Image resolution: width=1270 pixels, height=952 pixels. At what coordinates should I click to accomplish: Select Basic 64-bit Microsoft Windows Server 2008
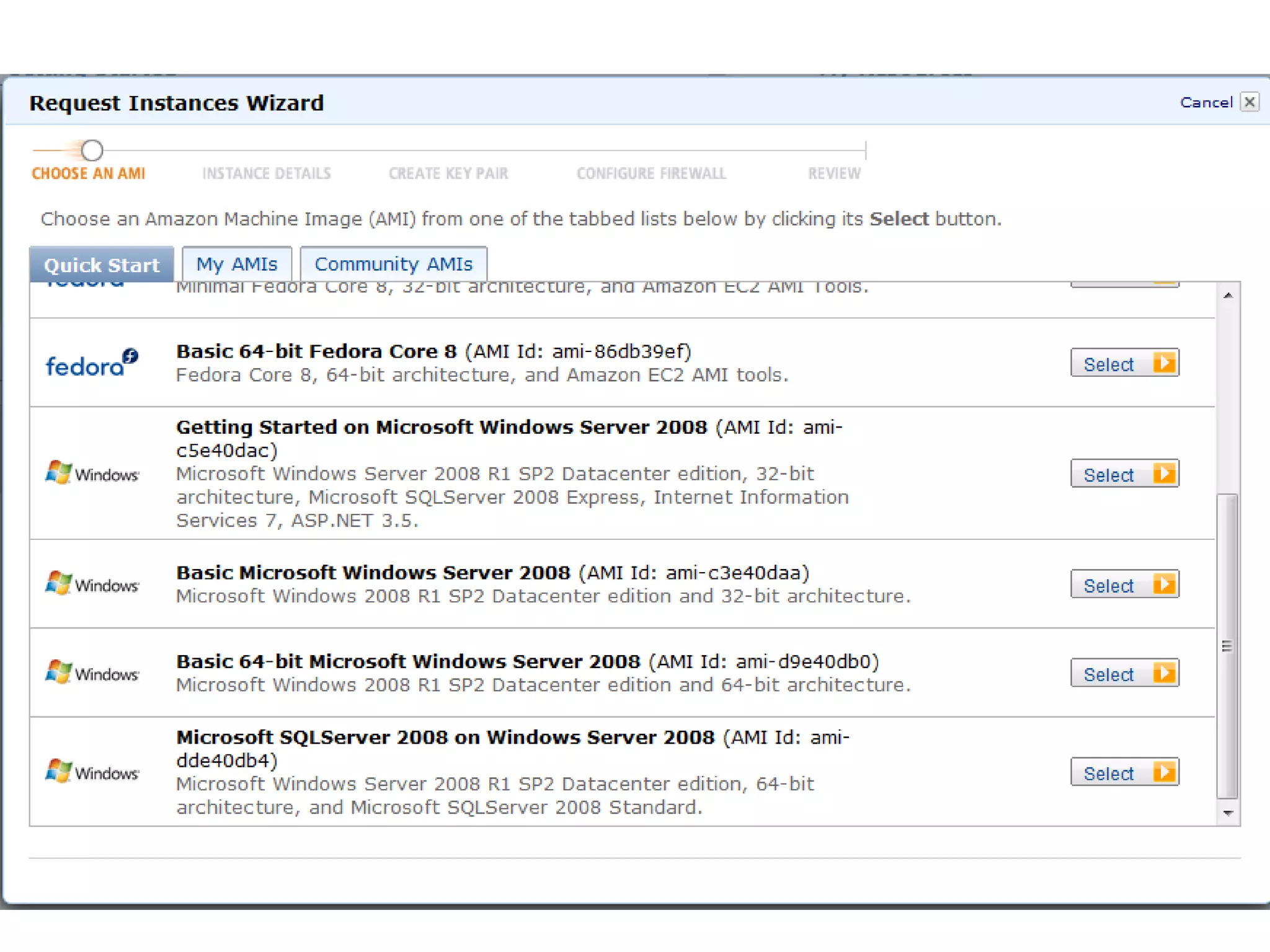[1124, 673]
